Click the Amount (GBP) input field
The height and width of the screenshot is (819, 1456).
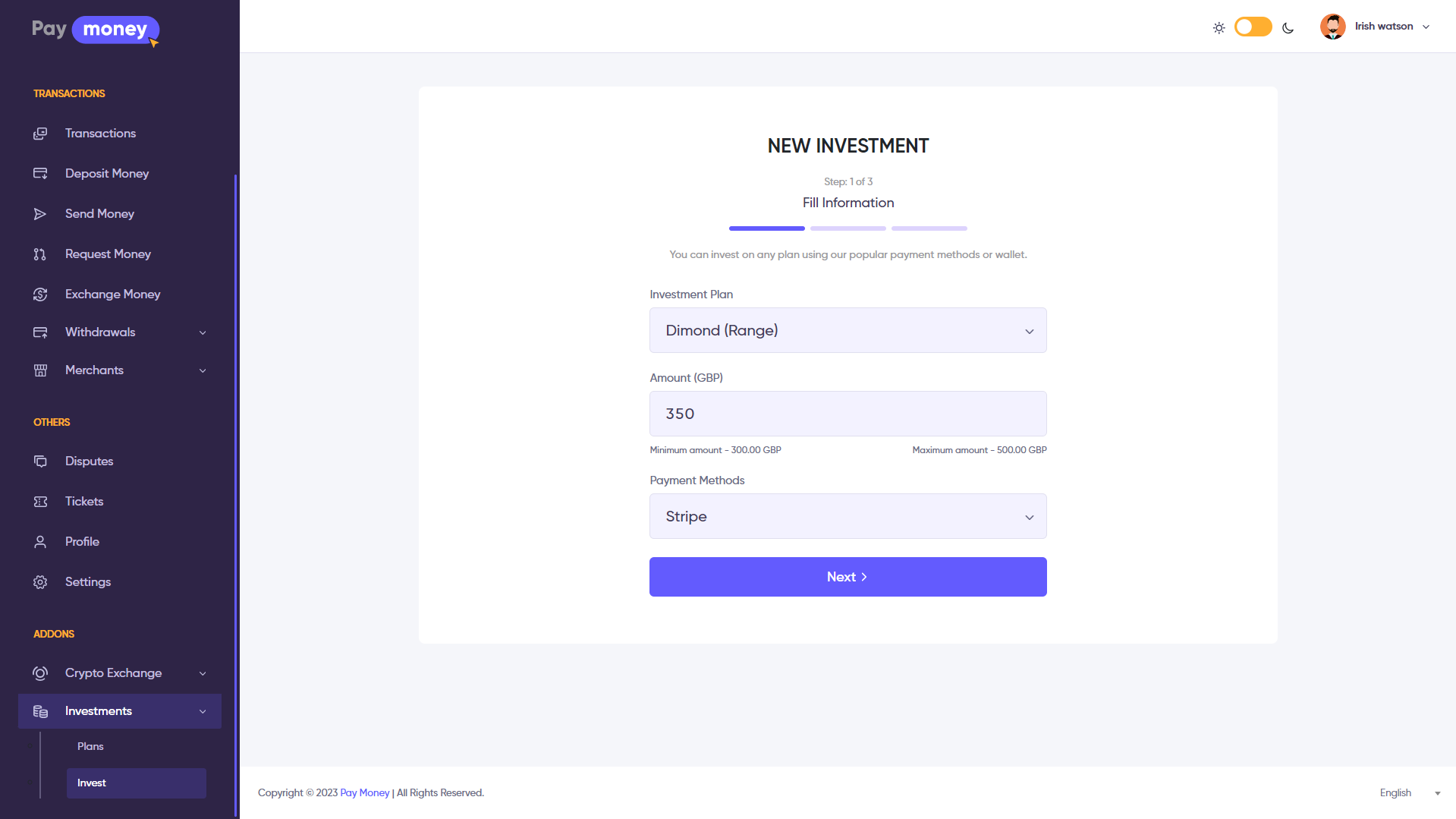point(847,414)
